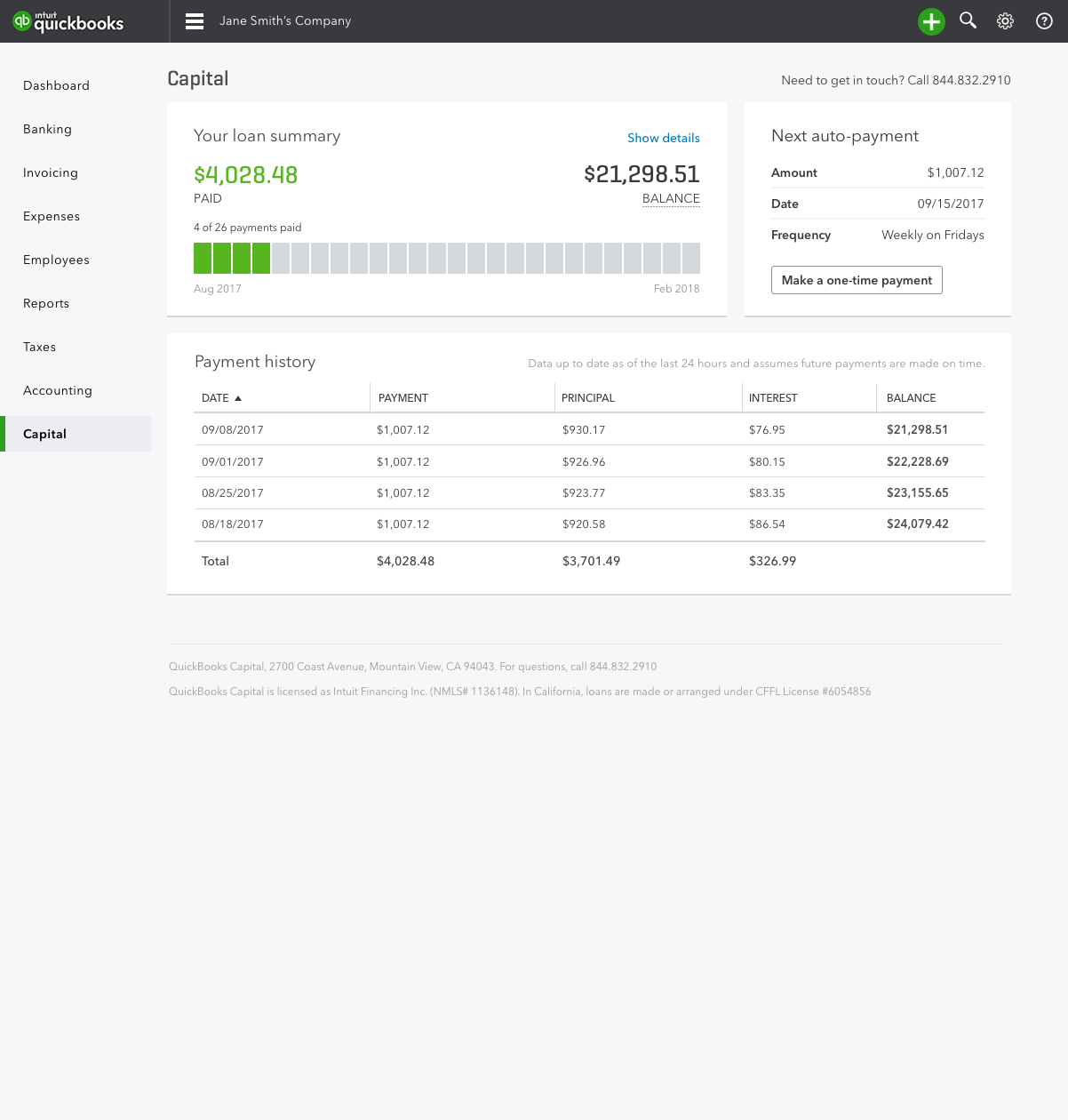Click the $86.54 interest cell
Screen dimensions: 1068x1120
(767, 524)
